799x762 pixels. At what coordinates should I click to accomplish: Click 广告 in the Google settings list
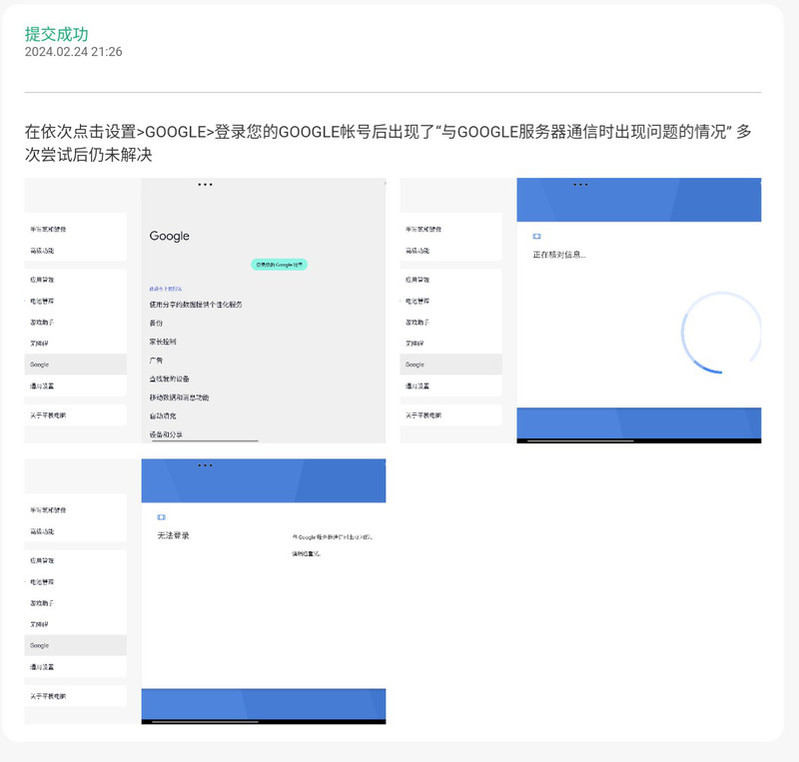click(156, 360)
